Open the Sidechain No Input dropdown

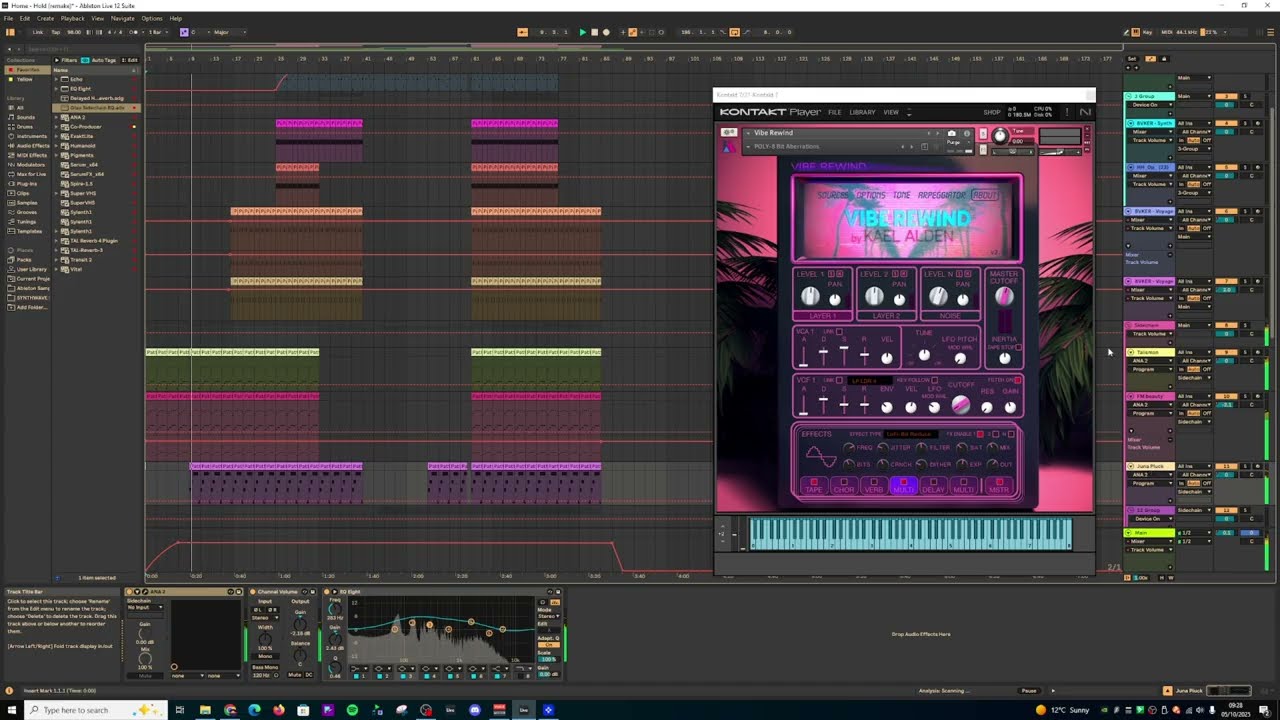(x=145, y=607)
